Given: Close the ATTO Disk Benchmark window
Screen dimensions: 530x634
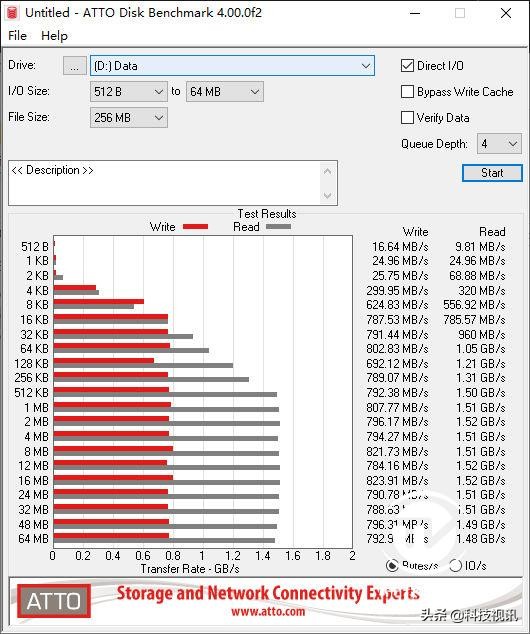Looking at the screenshot, I should pos(506,13).
